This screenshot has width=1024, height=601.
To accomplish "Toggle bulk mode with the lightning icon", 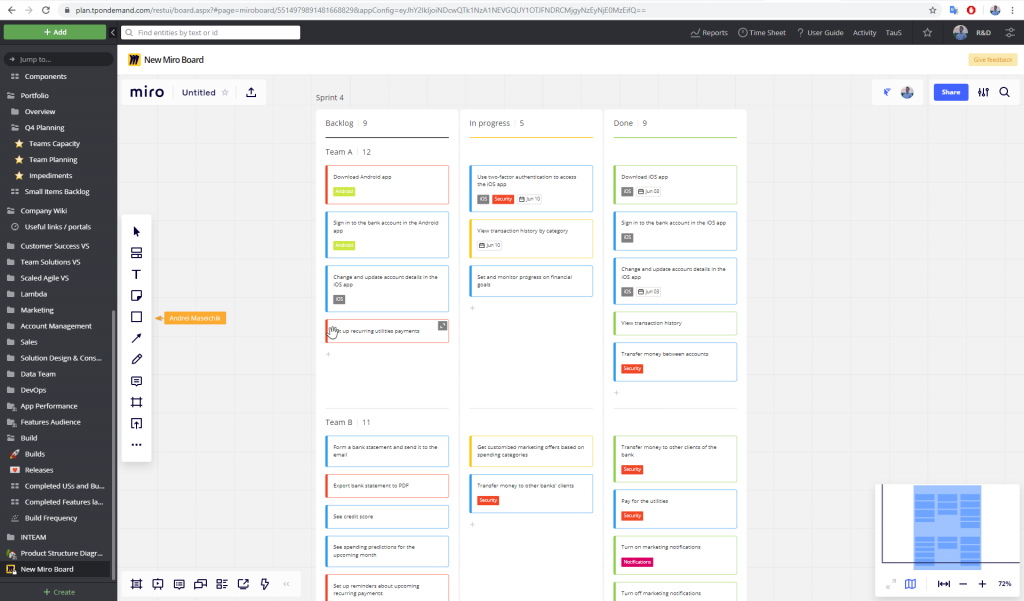I will point(264,584).
